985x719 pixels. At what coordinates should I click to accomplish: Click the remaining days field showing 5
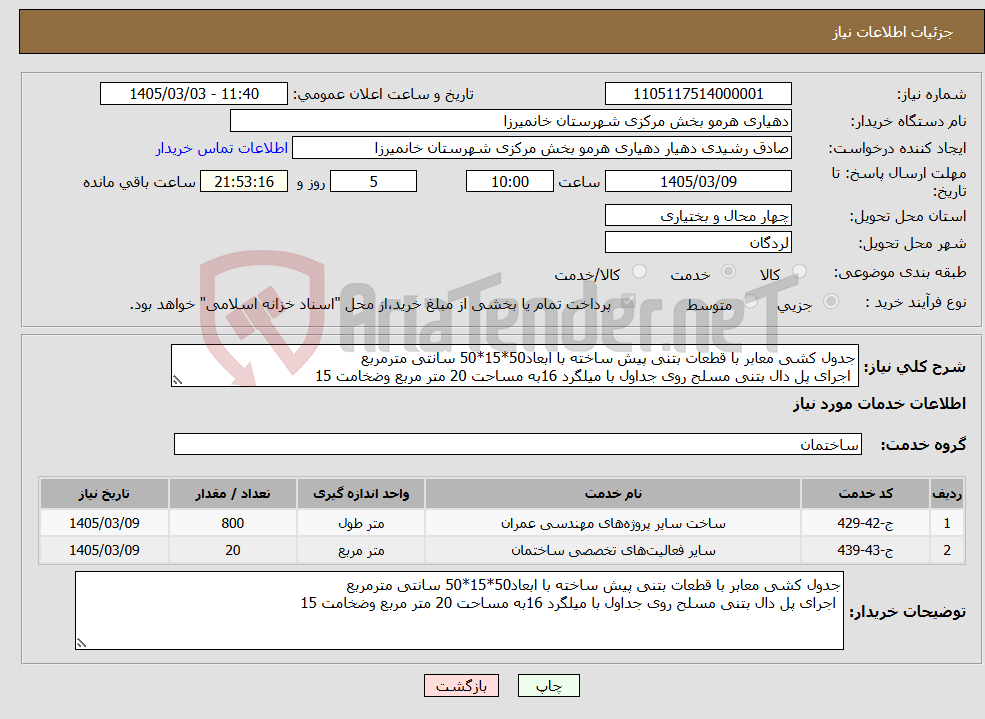[373, 181]
